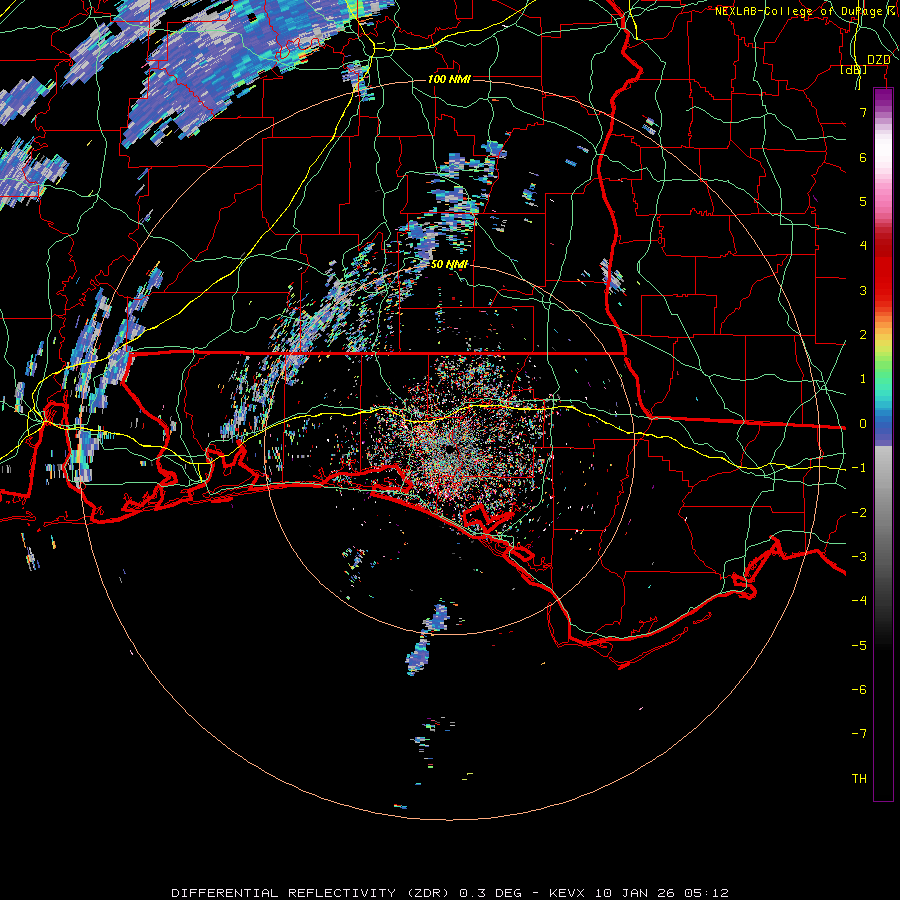The height and width of the screenshot is (900, 900).
Task: Select the 1 value on the color scale
Action: click(863, 379)
